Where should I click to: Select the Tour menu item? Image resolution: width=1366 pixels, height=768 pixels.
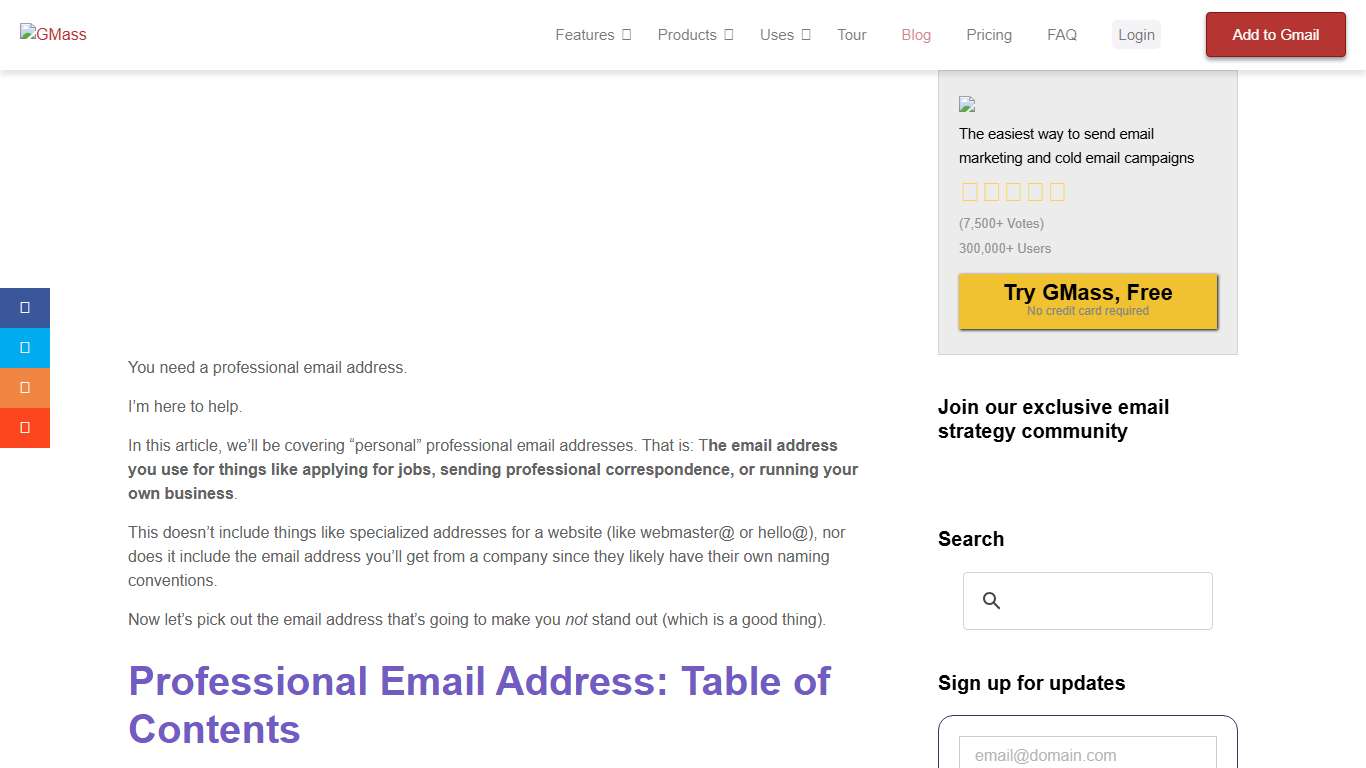click(x=851, y=34)
